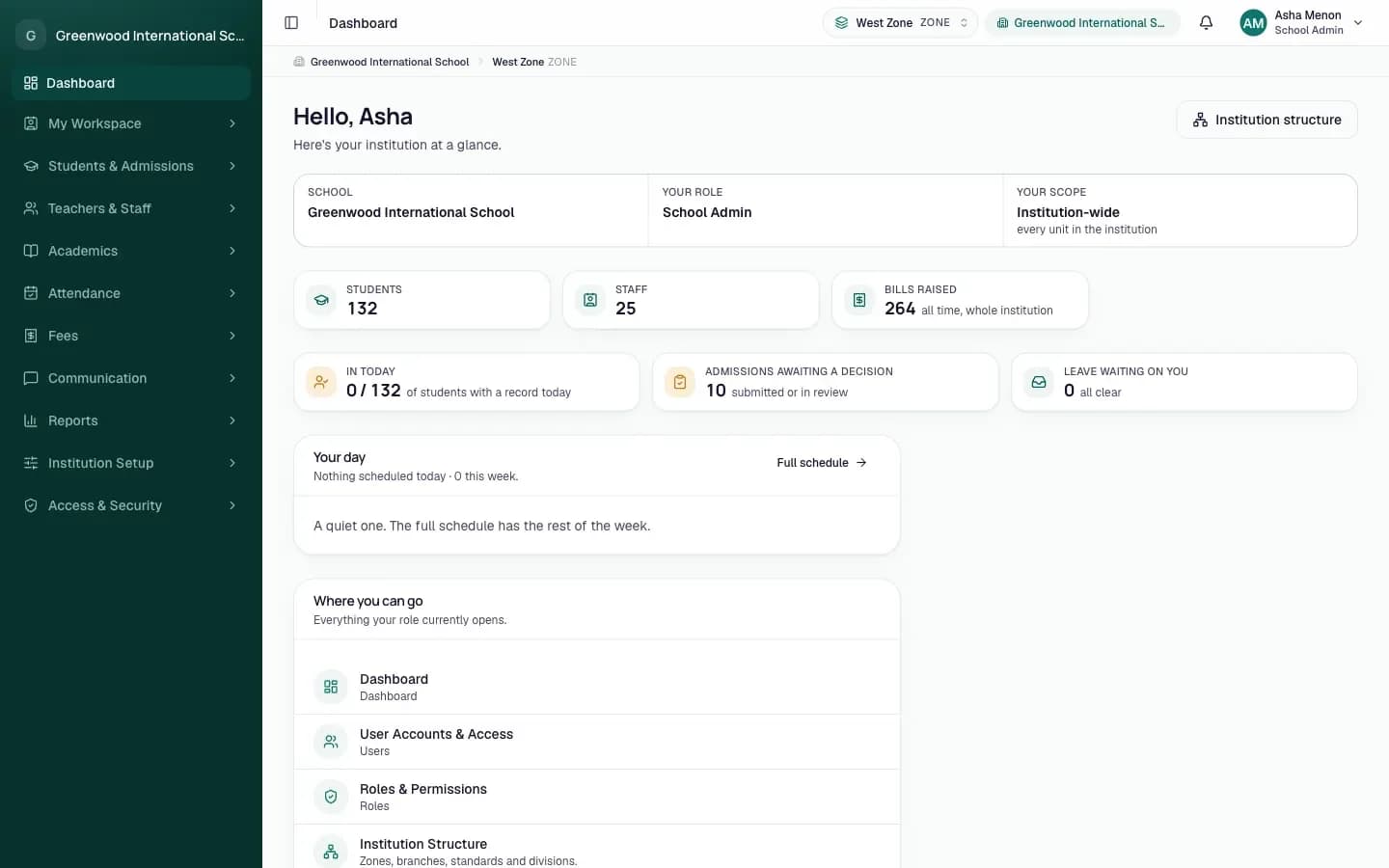The image size is (1389, 868).
Task: Open the West Zone selector dropdown
Action: (900, 23)
